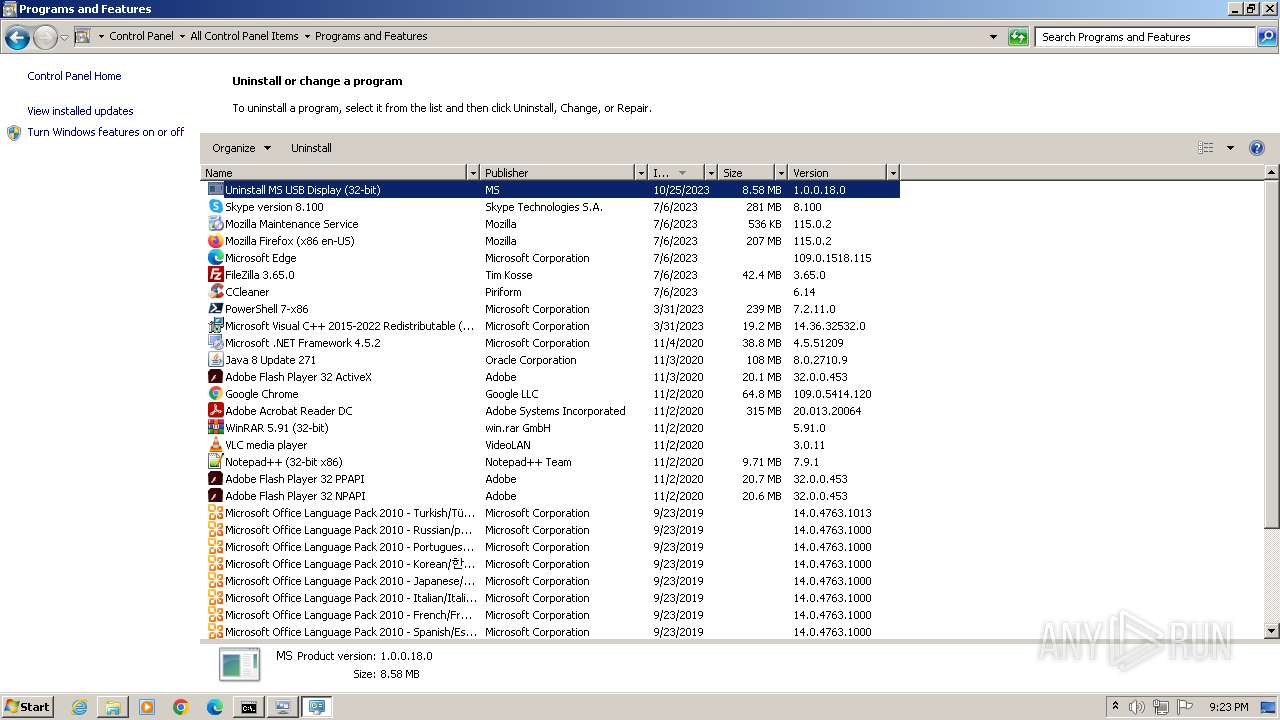1280x720 pixels.
Task: Expand the address bar history dropdown
Action: click(x=993, y=37)
